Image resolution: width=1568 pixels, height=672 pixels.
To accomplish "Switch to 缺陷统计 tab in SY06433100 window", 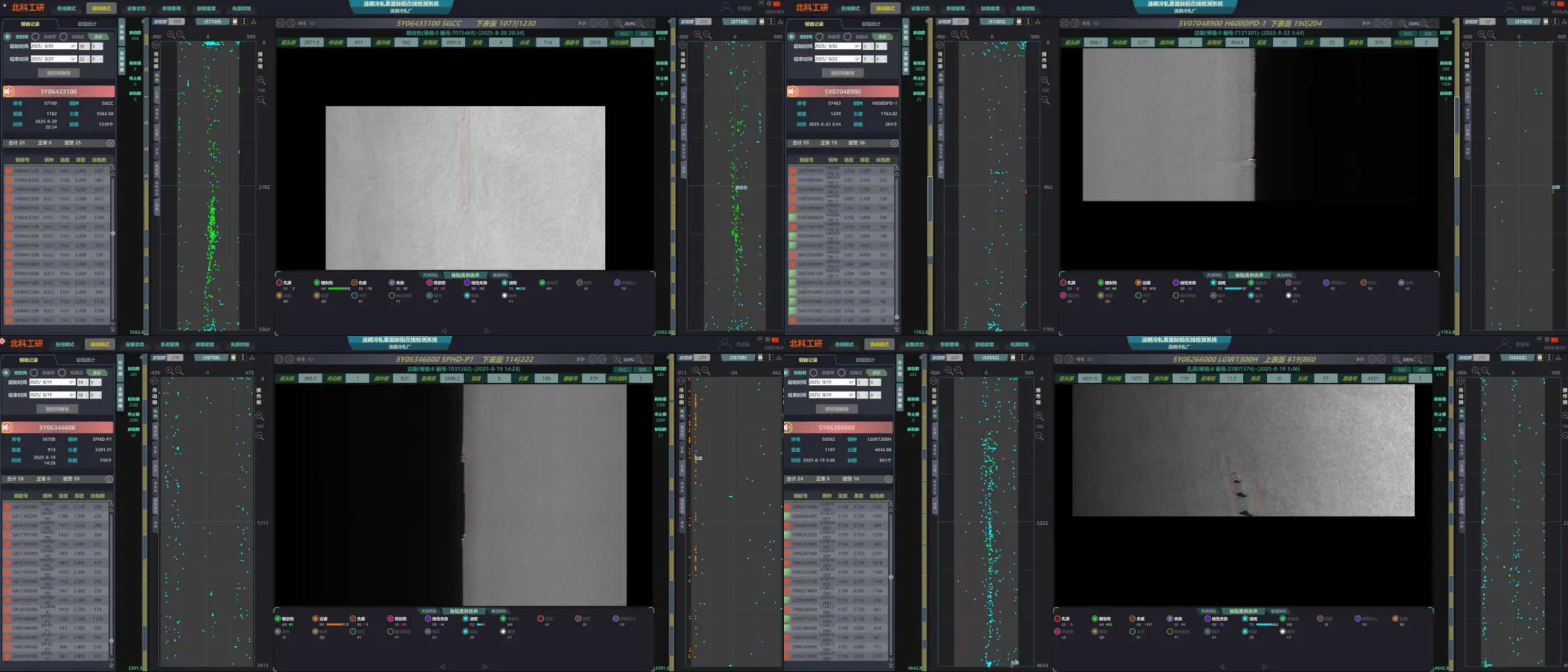I will [87, 24].
